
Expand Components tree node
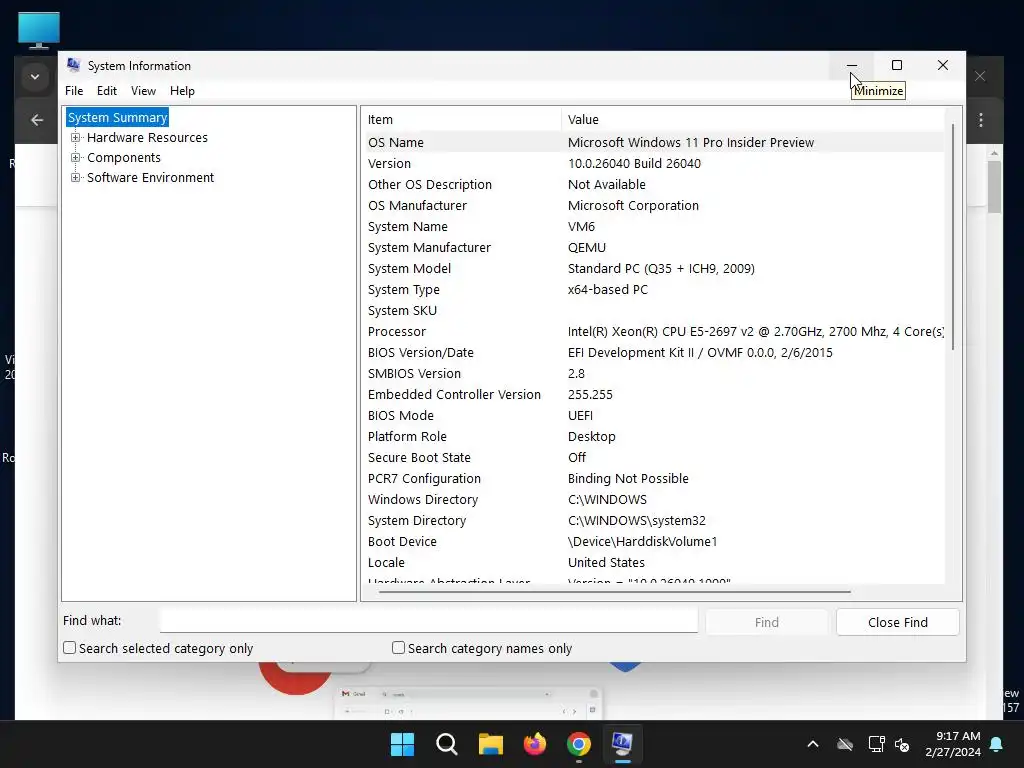pos(76,157)
